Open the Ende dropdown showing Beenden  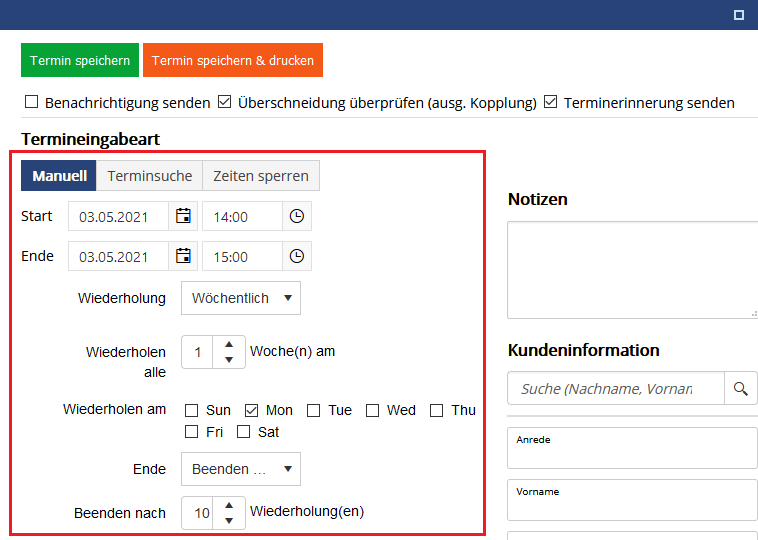click(241, 469)
